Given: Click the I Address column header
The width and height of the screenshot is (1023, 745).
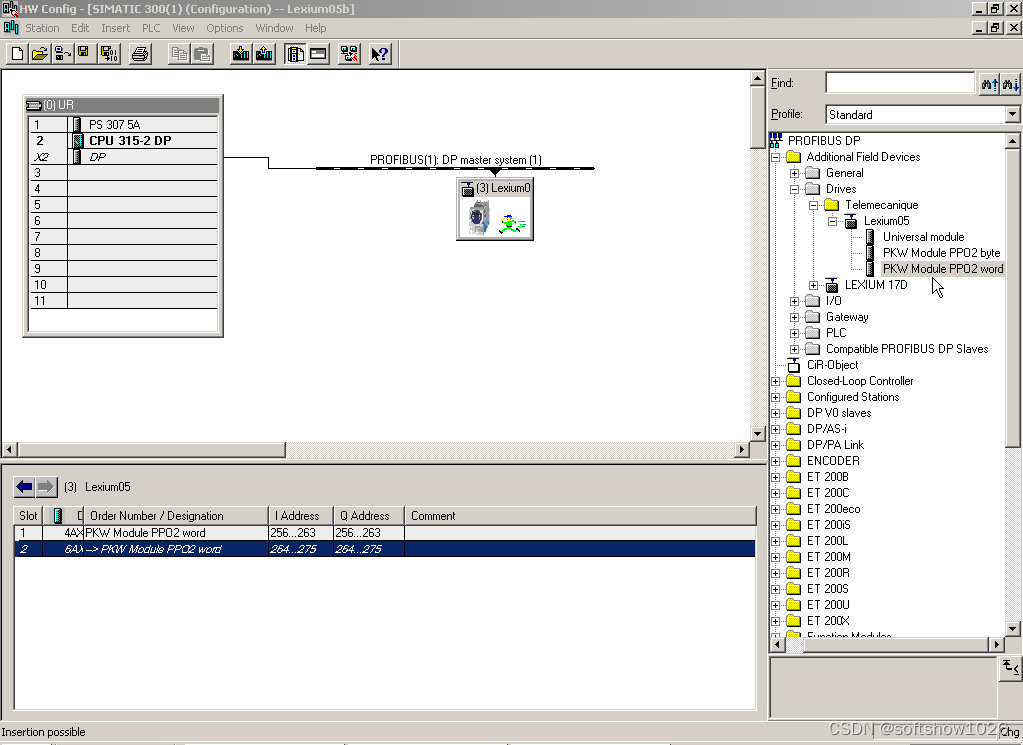Looking at the screenshot, I should click(x=301, y=515).
